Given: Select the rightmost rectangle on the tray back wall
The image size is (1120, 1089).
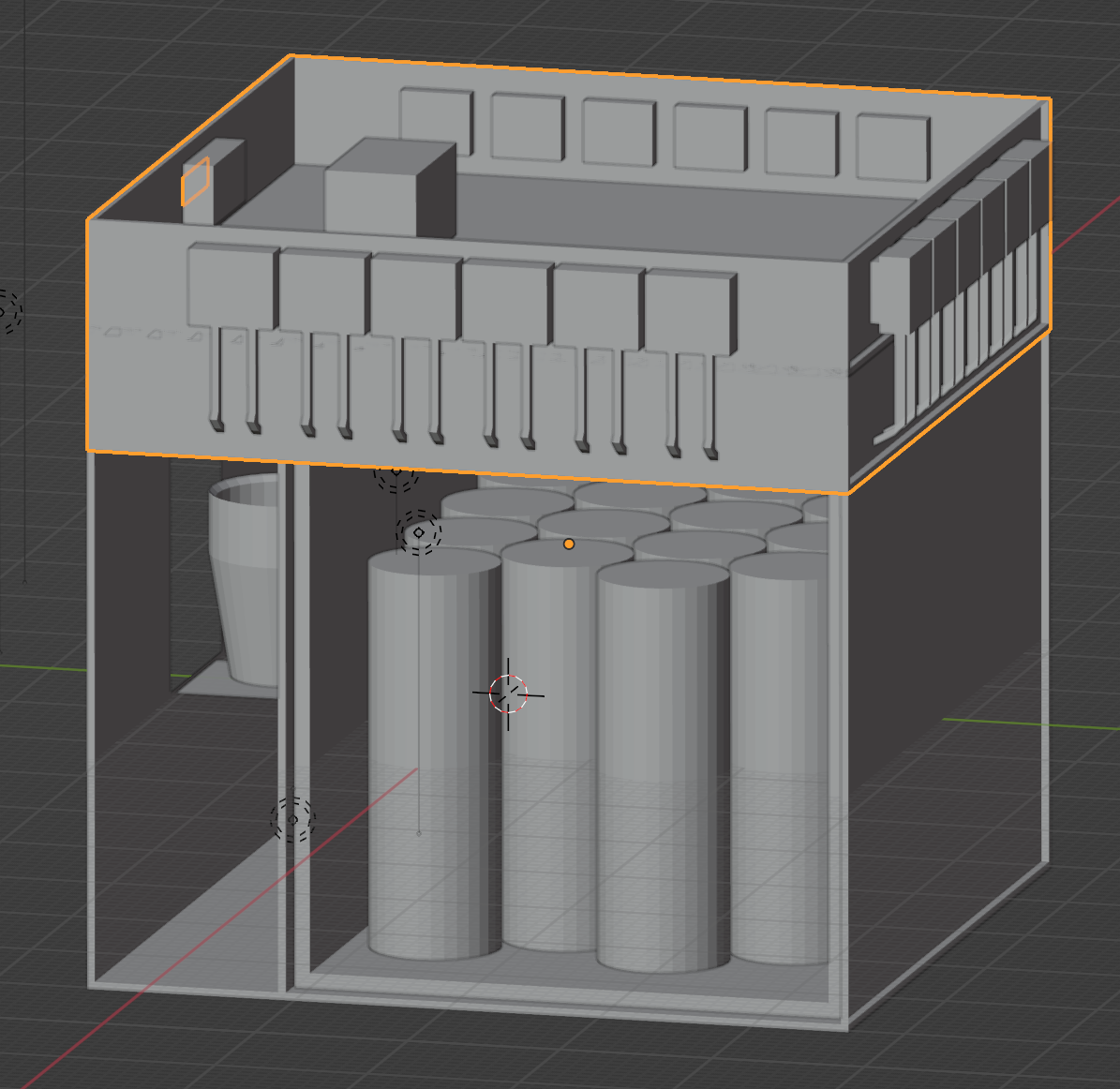Looking at the screenshot, I should 891,147.
